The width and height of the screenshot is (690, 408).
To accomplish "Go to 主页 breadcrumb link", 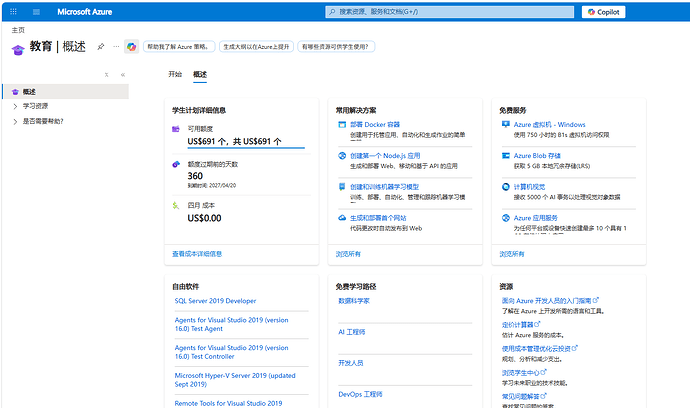I will pos(18,30).
